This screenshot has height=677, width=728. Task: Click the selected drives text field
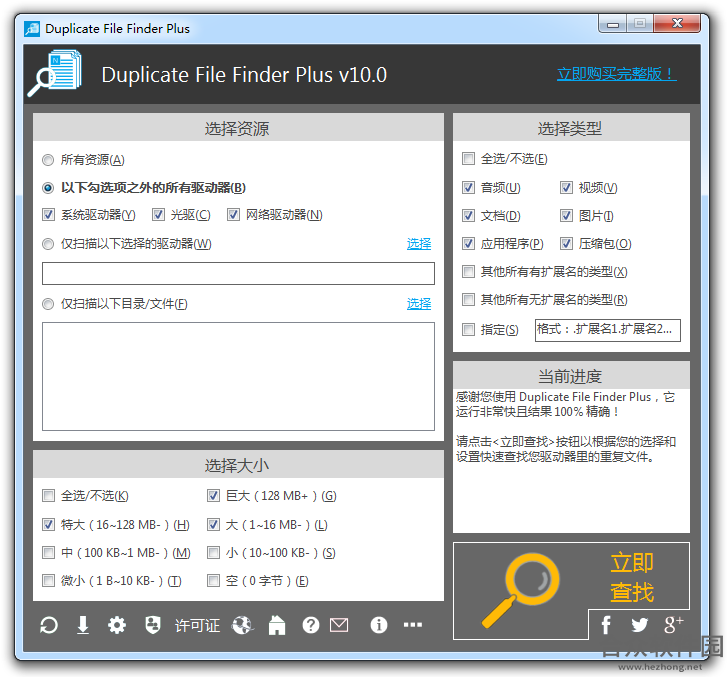(238, 273)
